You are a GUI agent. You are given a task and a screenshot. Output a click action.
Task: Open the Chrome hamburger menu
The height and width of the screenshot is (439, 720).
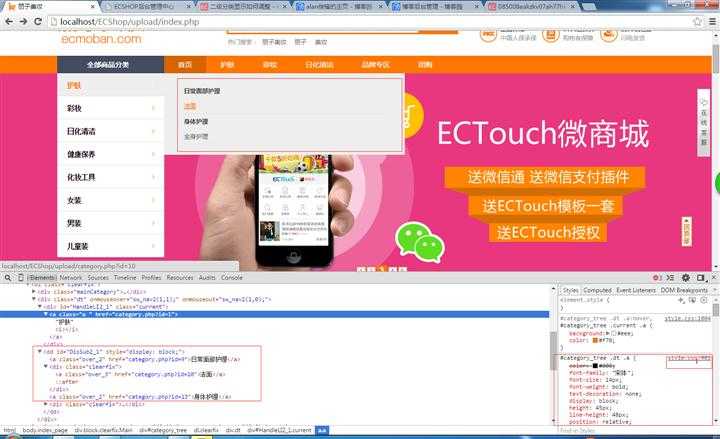pos(712,22)
